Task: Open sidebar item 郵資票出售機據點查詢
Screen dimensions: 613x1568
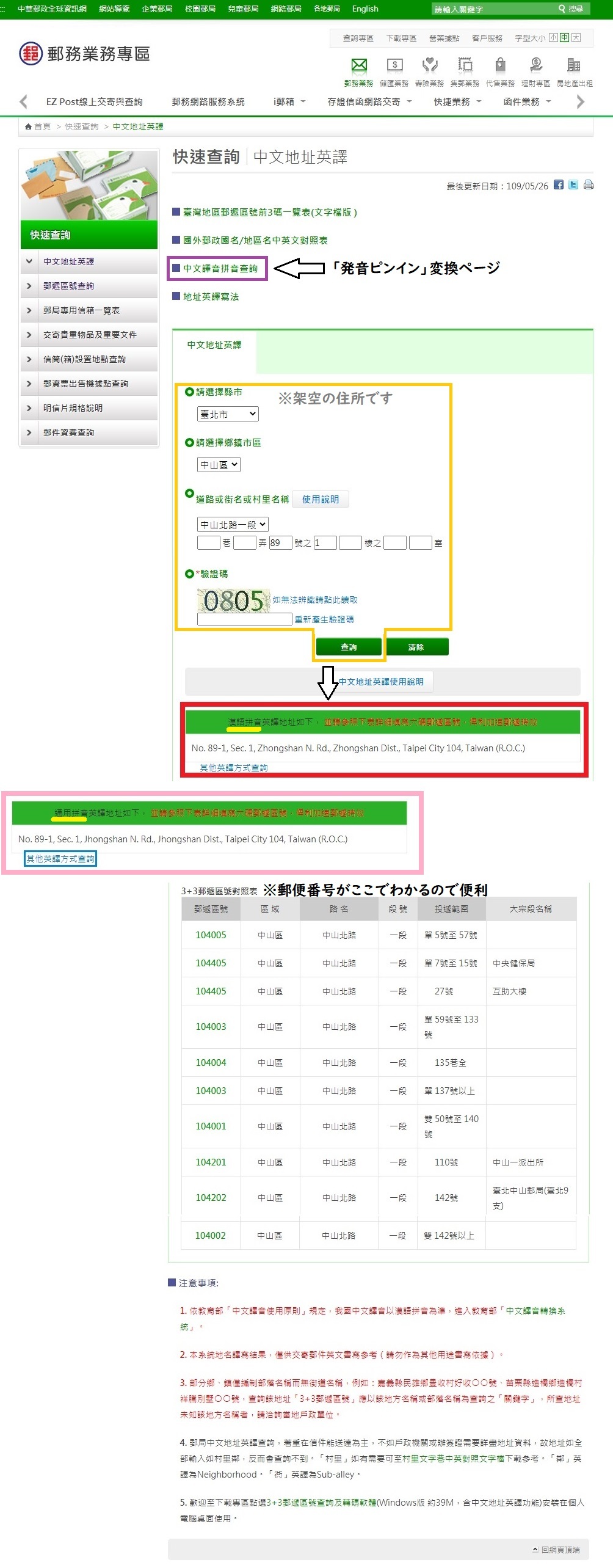Action: click(x=89, y=384)
